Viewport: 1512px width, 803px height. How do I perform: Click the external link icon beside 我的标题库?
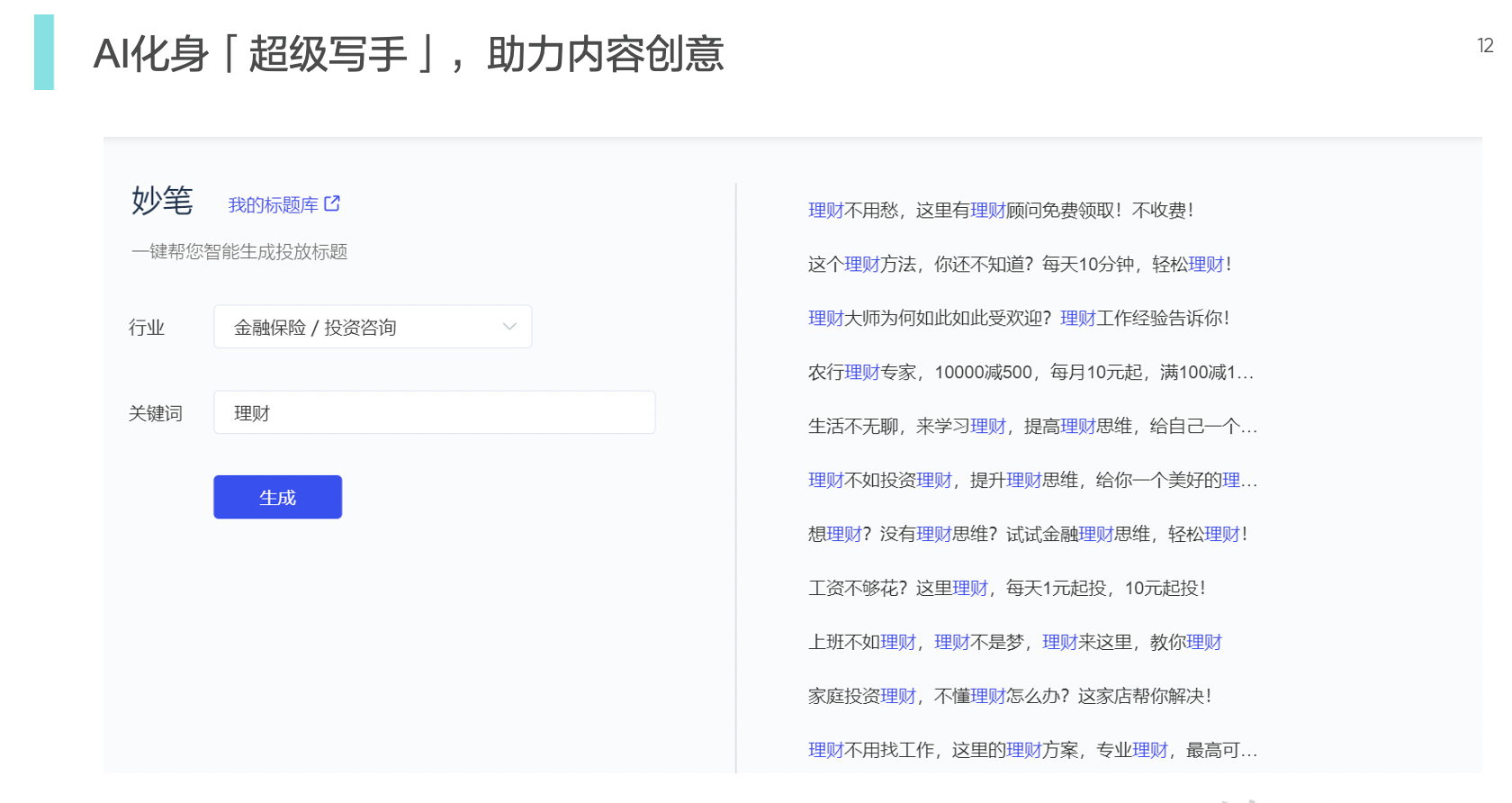pos(332,203)
